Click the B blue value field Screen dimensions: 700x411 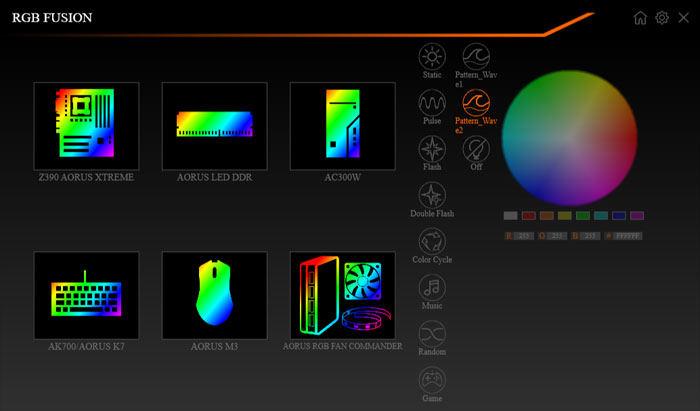coord(589,236)
